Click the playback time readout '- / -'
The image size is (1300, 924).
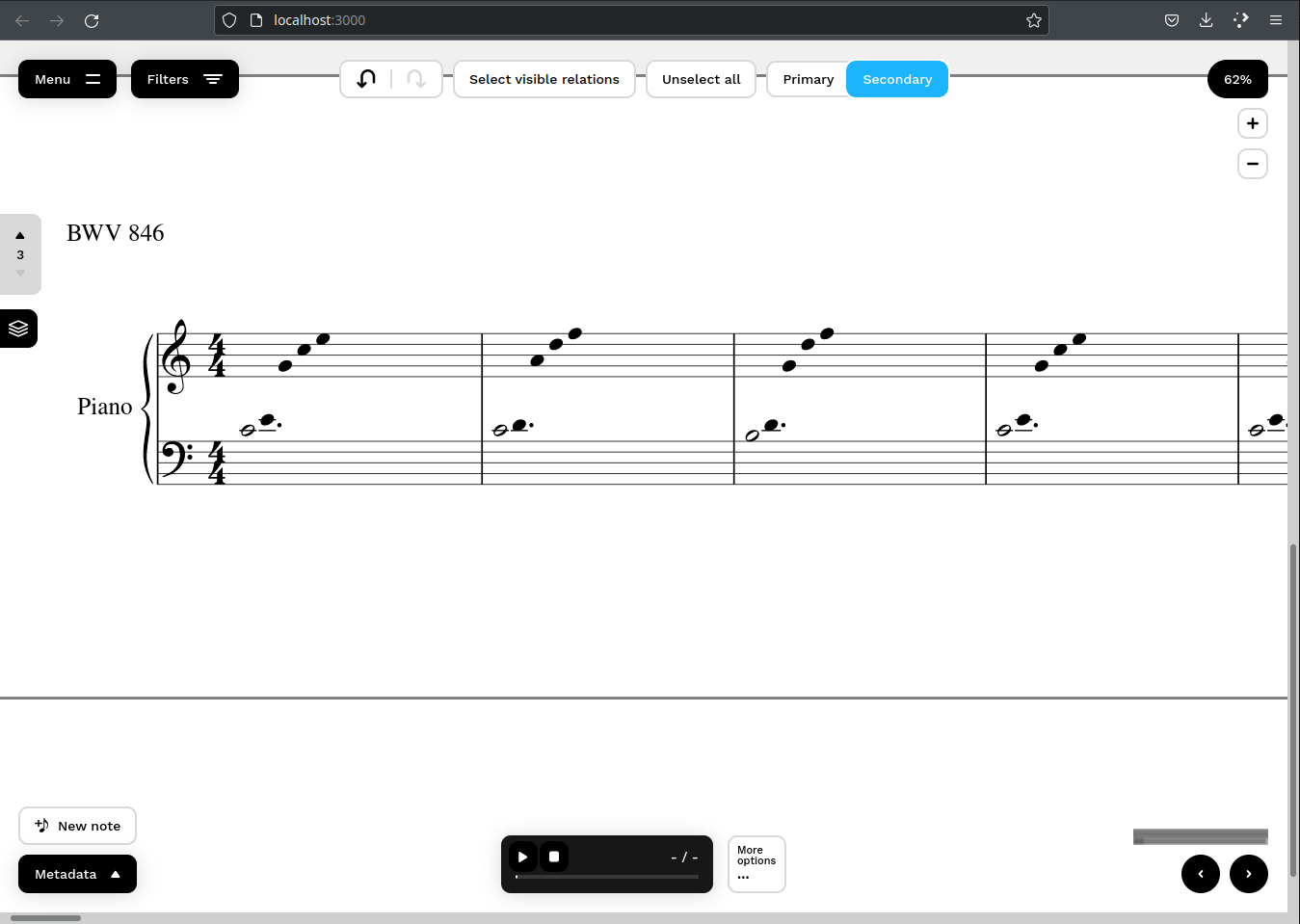tap(684, 857)
